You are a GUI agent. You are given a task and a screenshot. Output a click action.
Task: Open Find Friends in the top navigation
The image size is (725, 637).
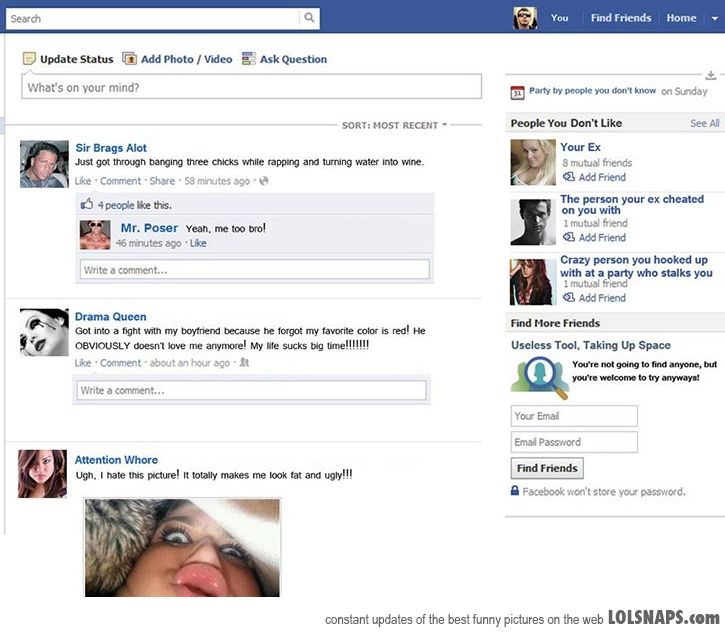(x=621, y=18)
